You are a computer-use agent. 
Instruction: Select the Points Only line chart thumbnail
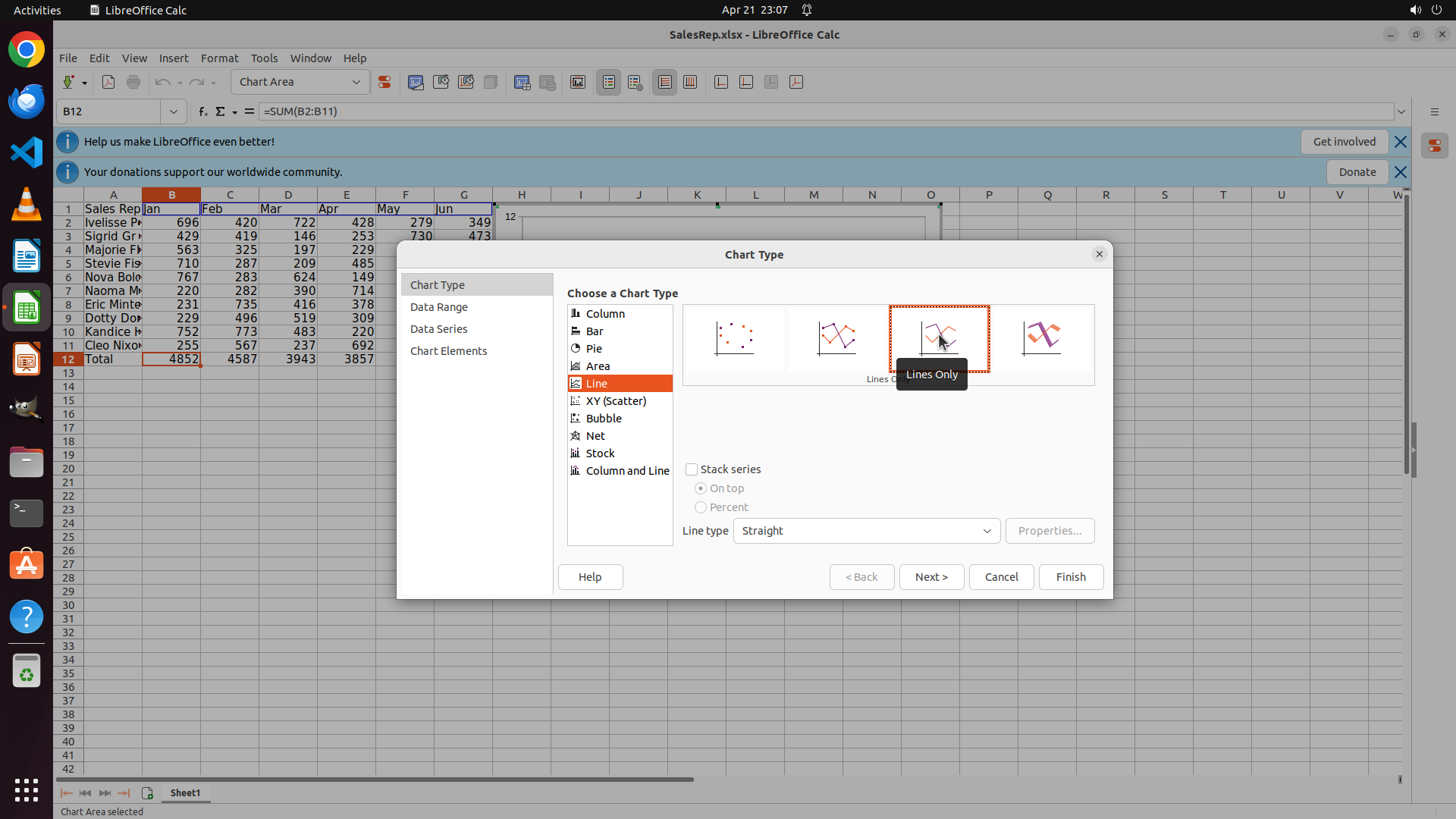point(734,338)
